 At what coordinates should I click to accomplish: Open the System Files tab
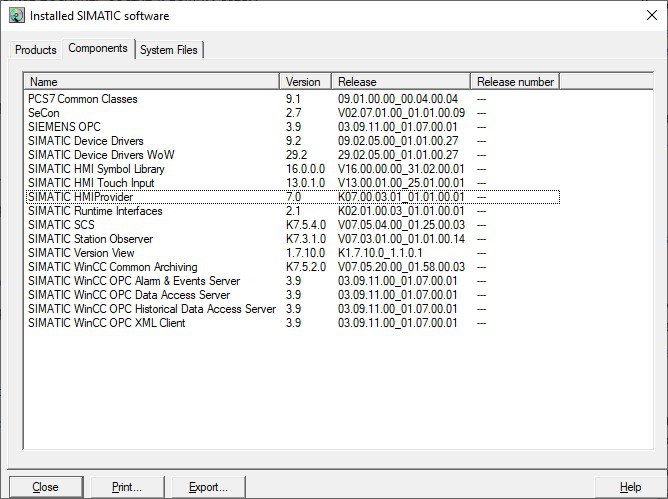pyautogui.click(x=169, y=50)
